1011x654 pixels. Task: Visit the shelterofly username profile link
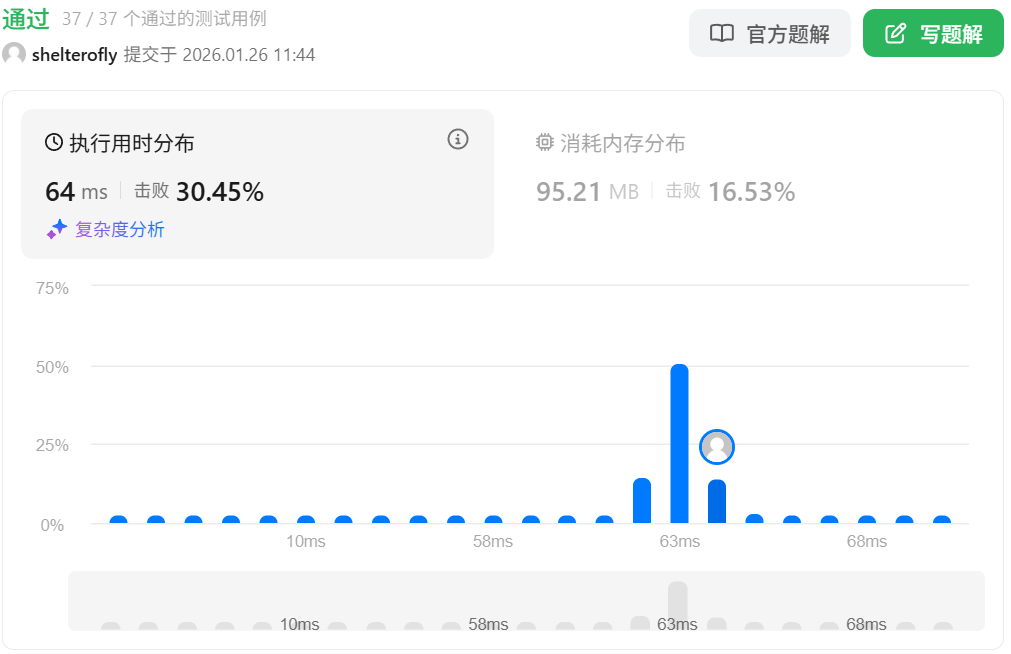pos(74,55)
